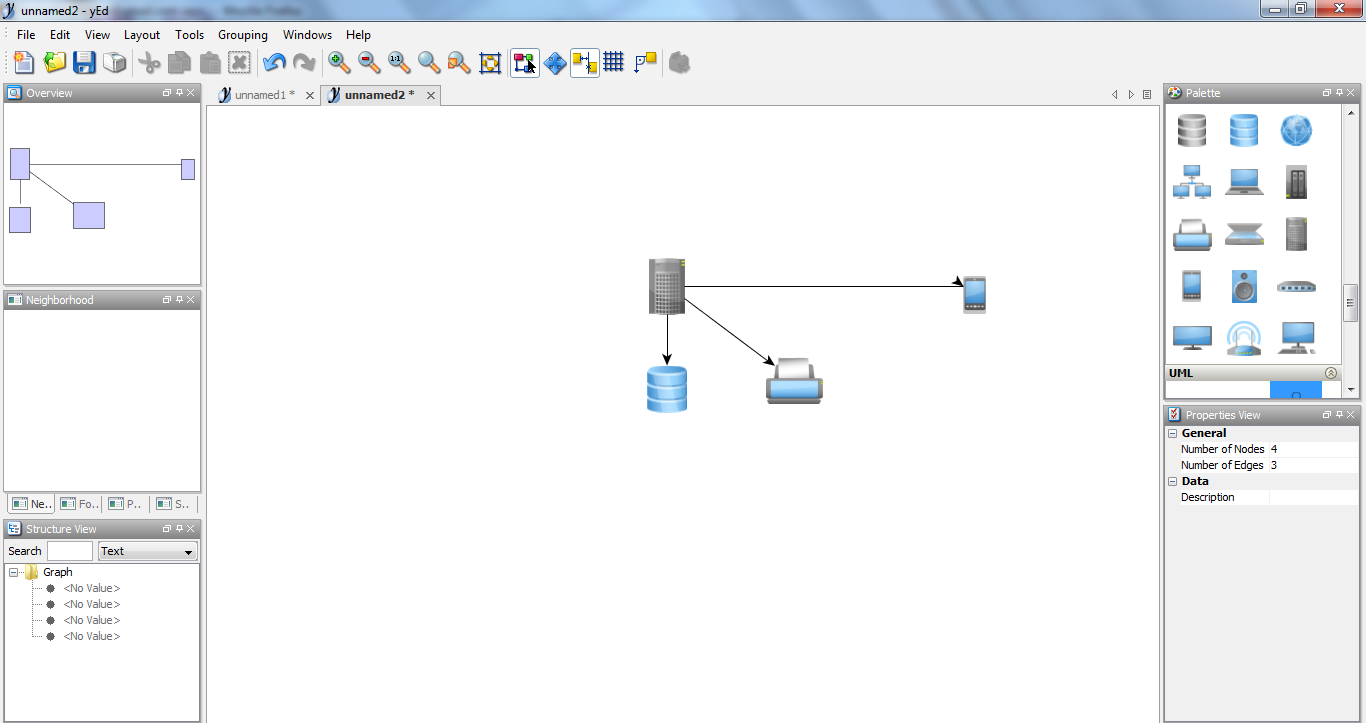Viewport: 1366px width, 723px height.
Task: Save the graph with the floppy icon
Action: 84,63
